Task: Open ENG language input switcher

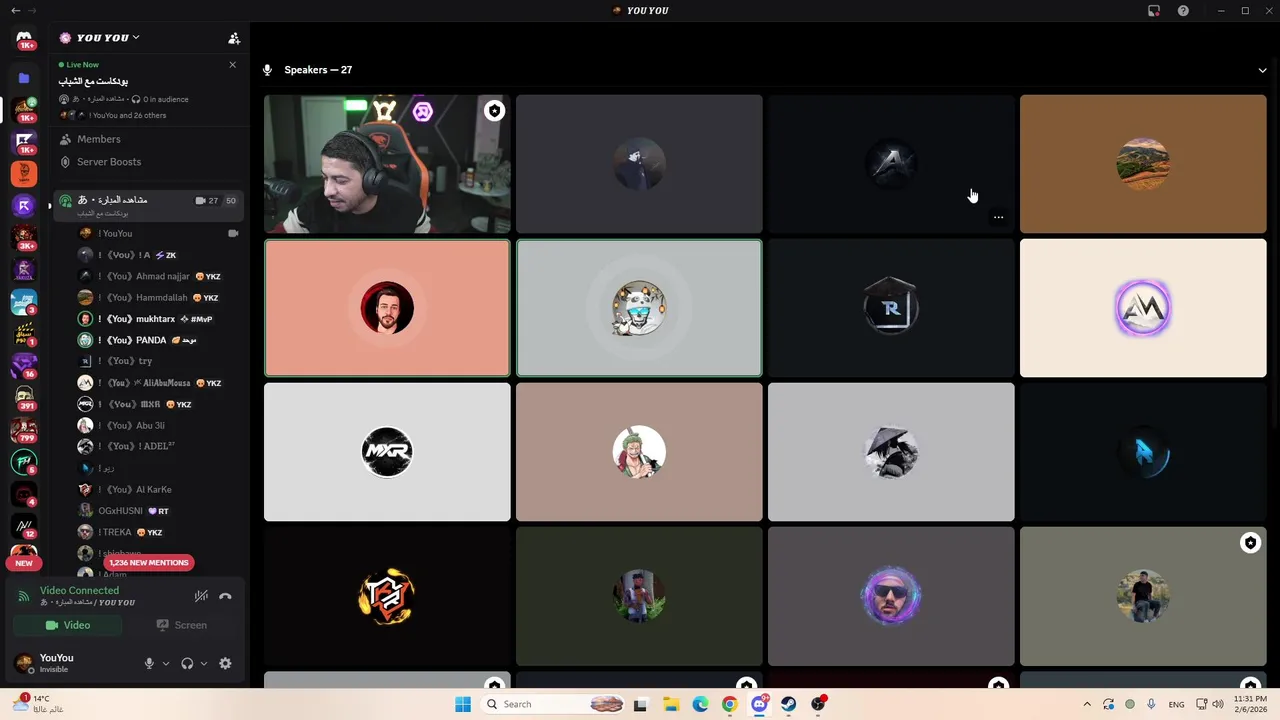Action: pyautogui.click(x=1176, y=704)
